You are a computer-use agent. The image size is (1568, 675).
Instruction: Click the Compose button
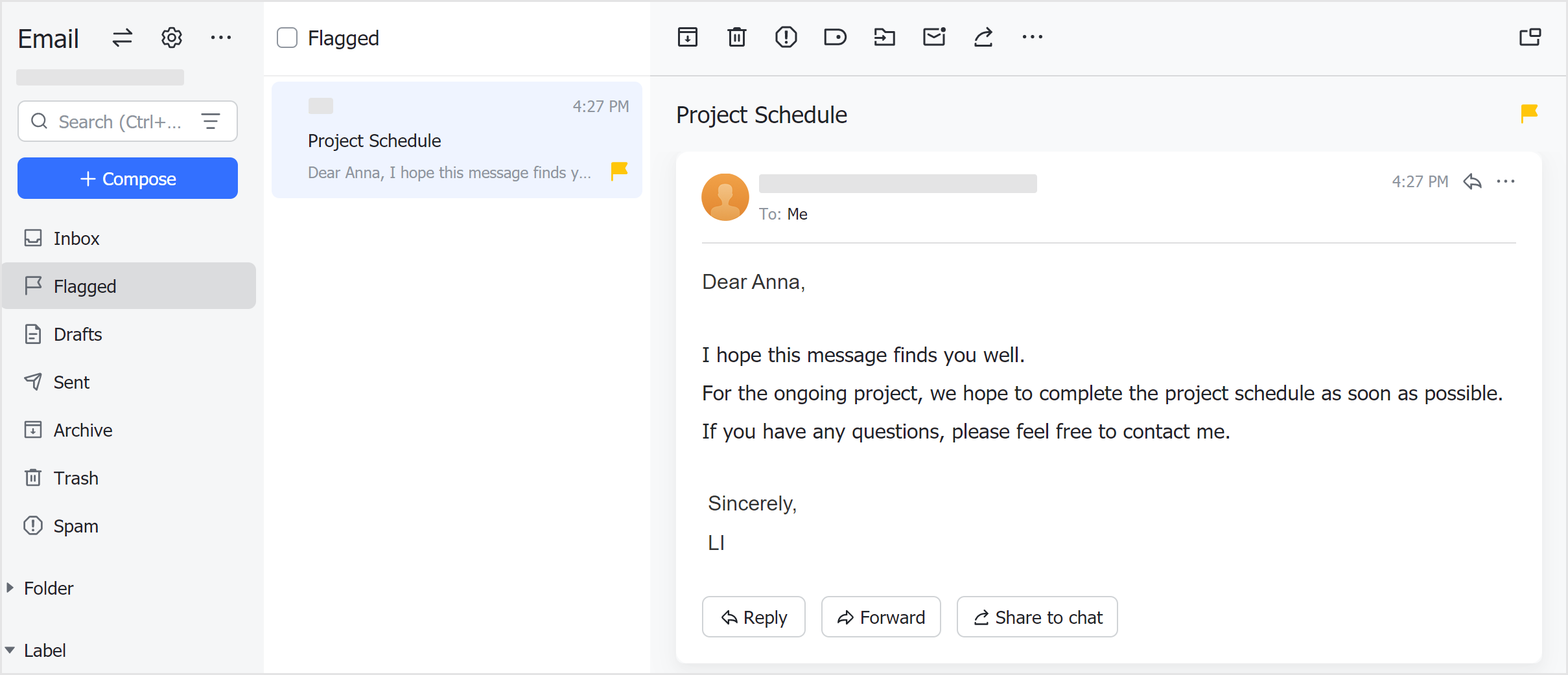(127, 178)
